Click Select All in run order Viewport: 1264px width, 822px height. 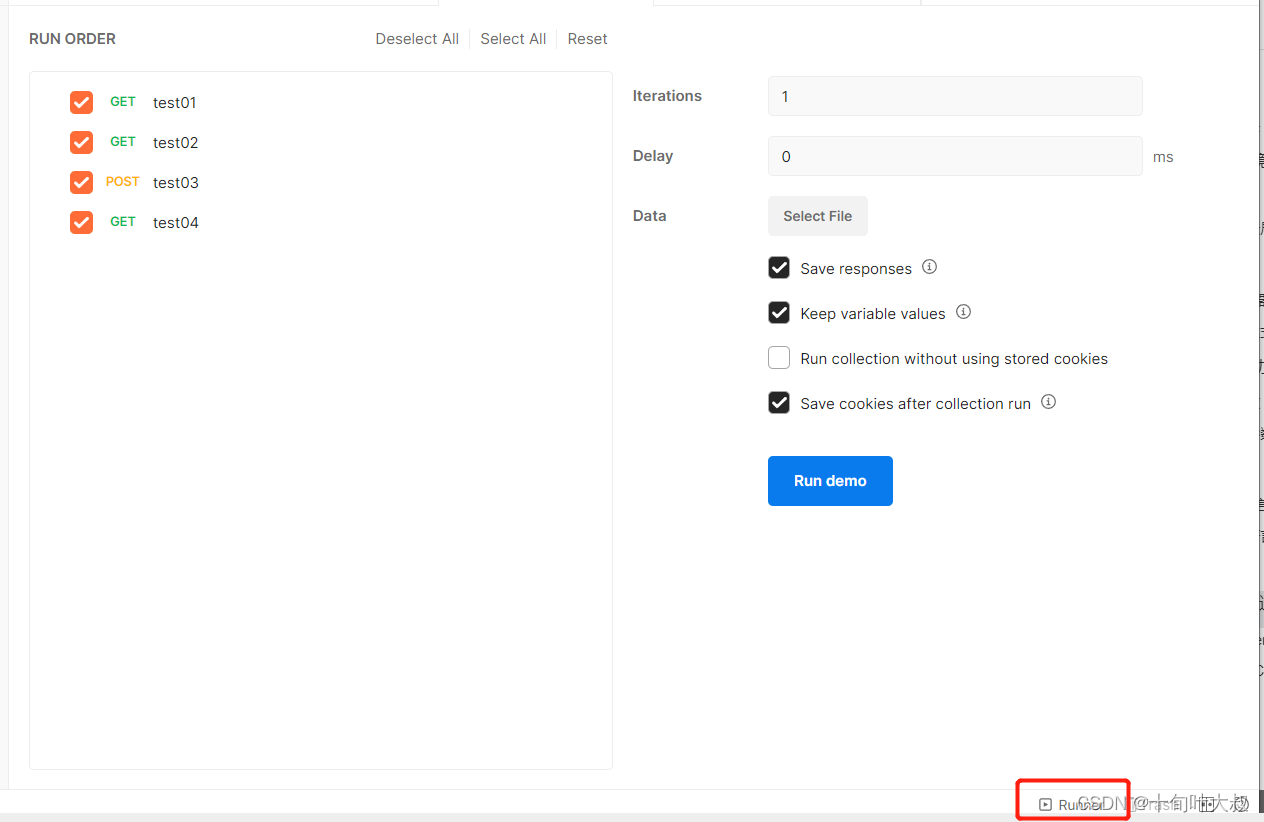[x=513, y=39]
